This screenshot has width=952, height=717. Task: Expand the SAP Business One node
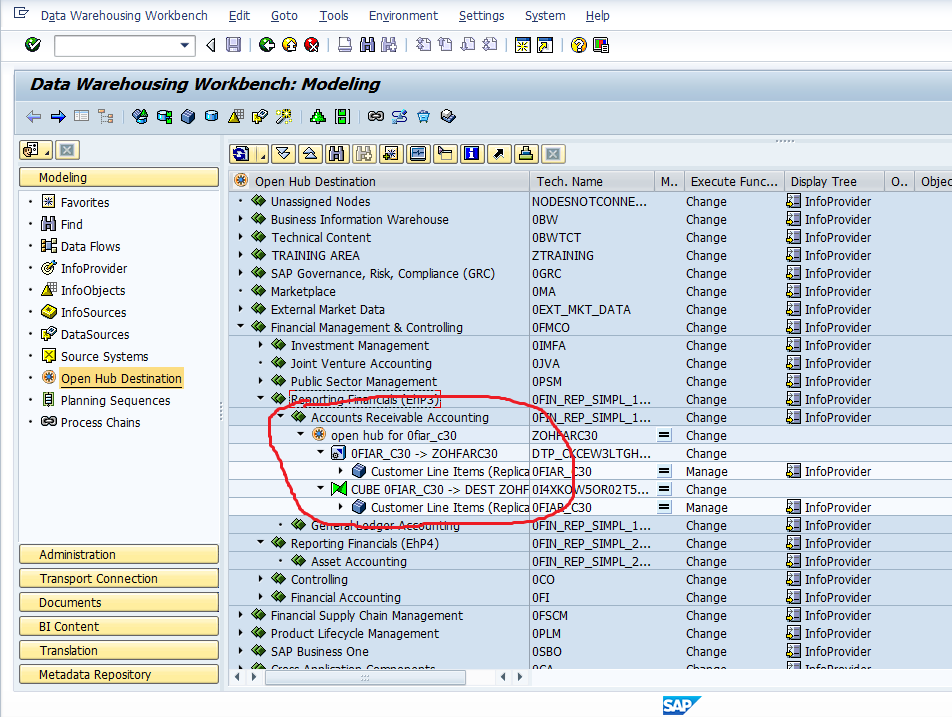(241, 651)
